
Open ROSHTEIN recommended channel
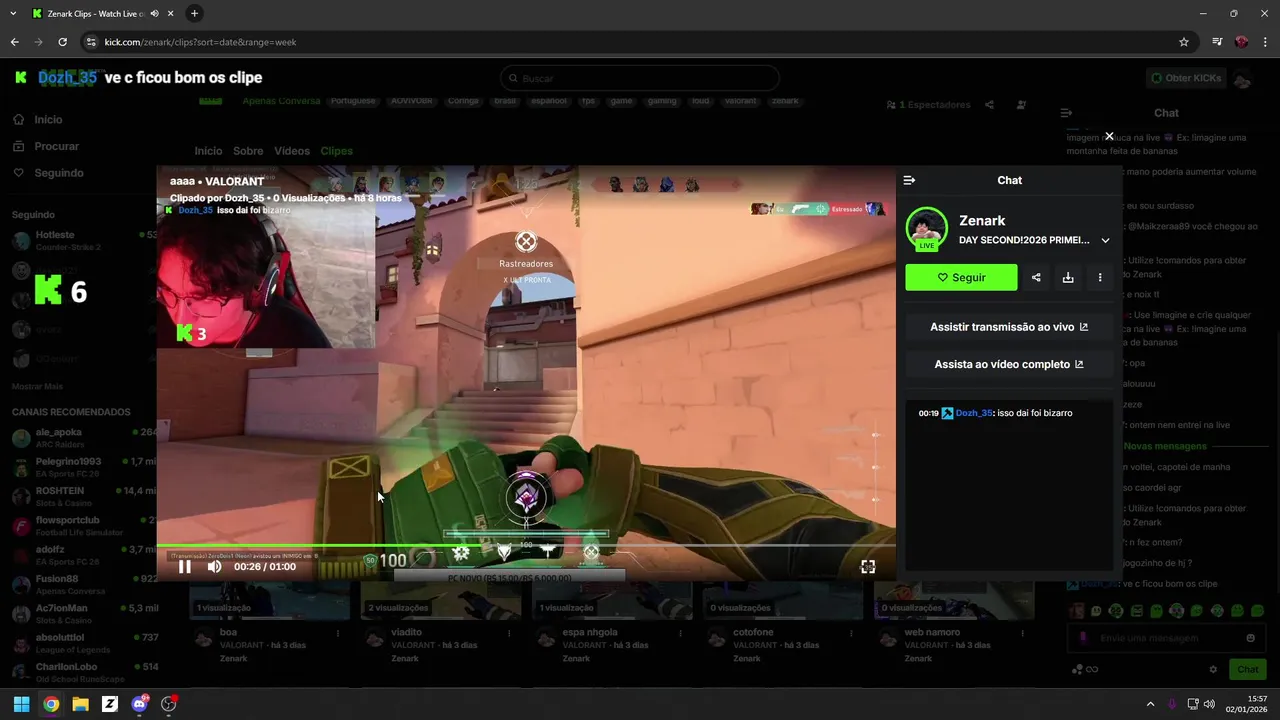pos(83,497)
